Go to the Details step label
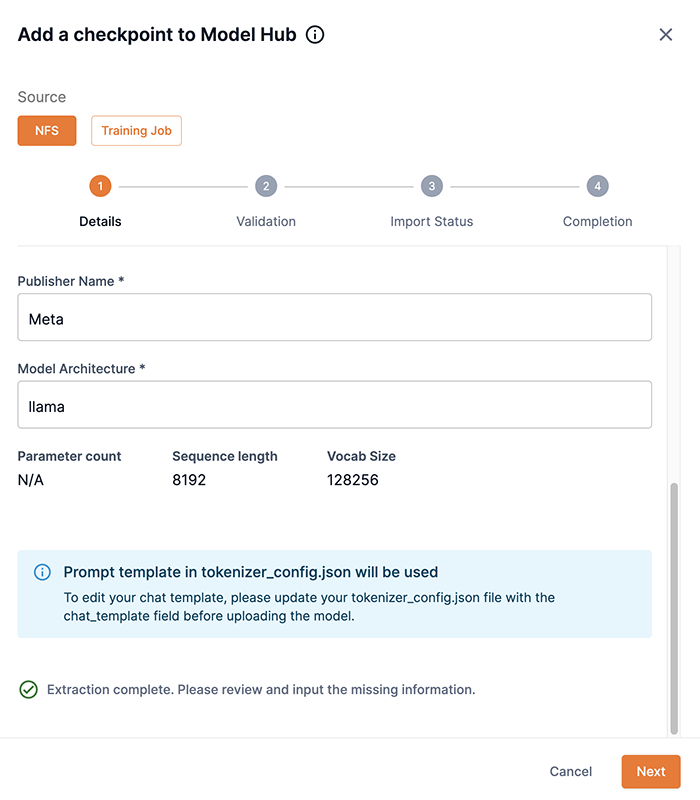This screenshot has width=700, height=800. (100, 221)
